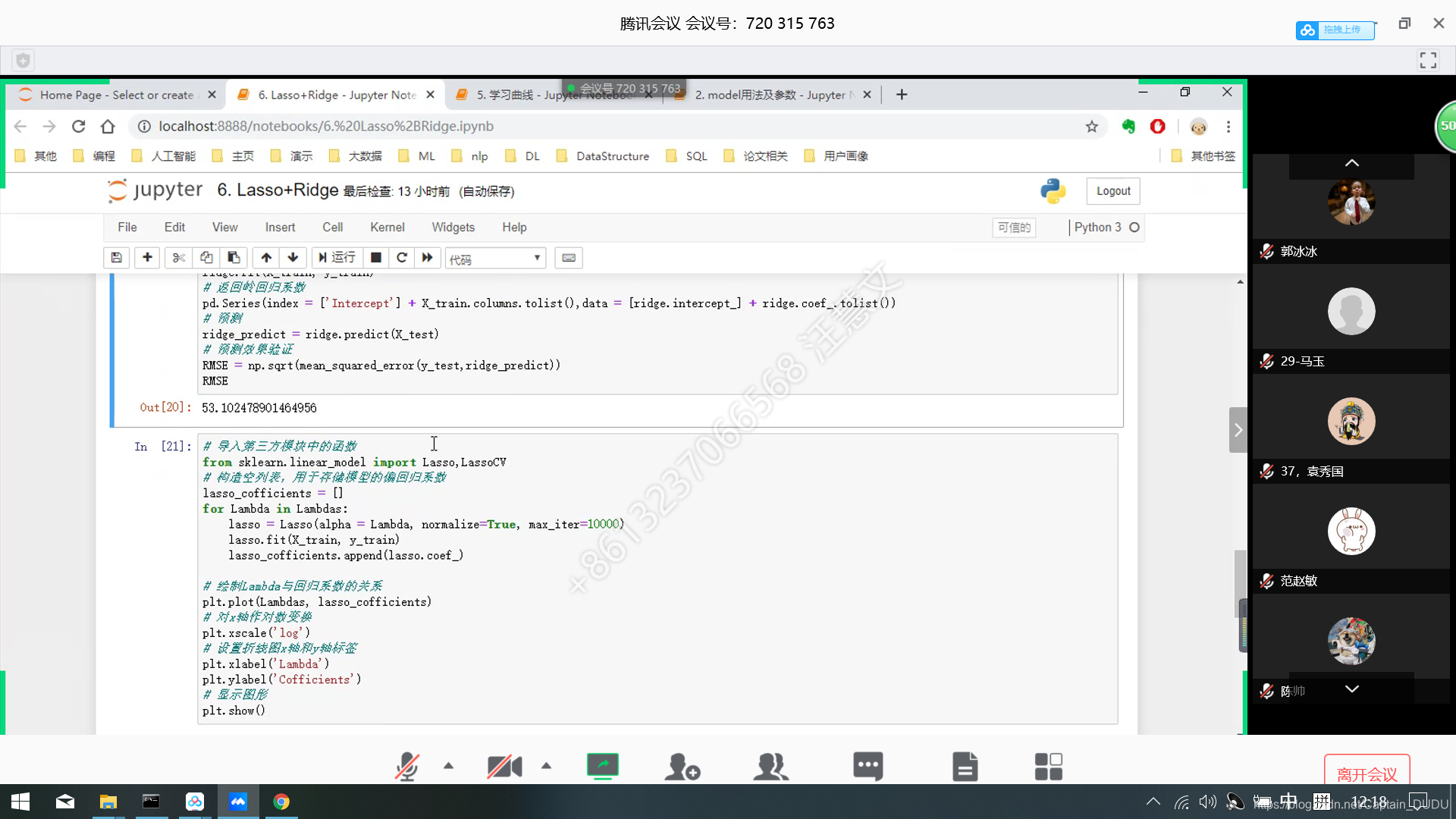Open the command palette keyboard icon
Screen dimensions: 1456x819
pos(569,258)
